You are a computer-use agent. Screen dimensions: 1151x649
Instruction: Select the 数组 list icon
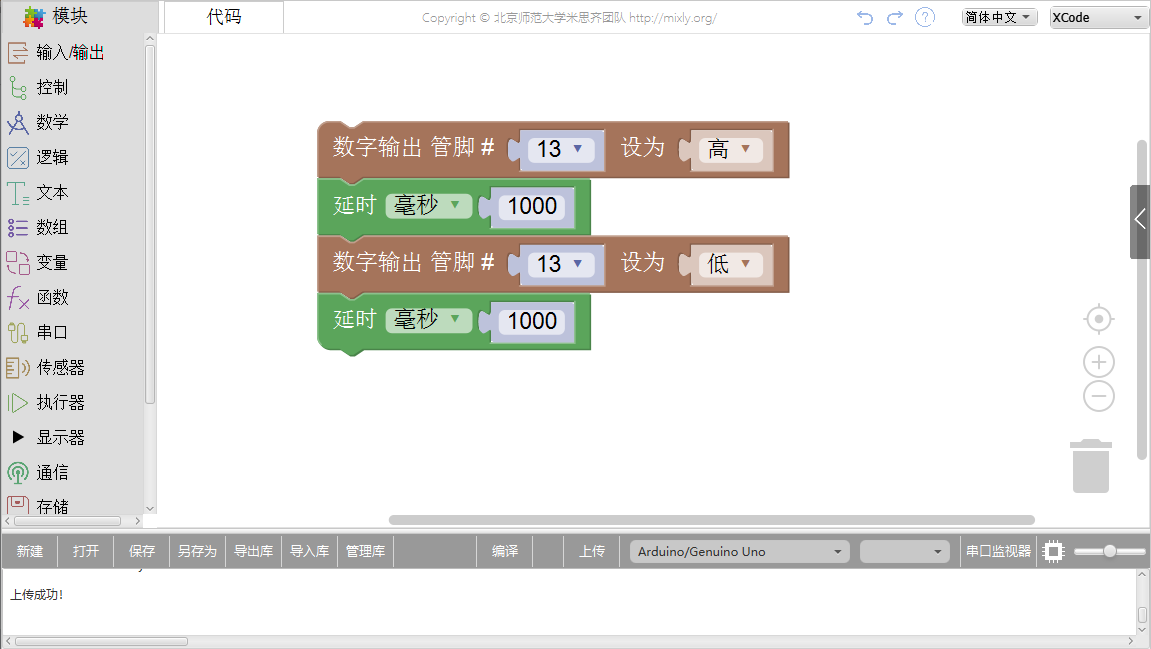tap(18, 228)
